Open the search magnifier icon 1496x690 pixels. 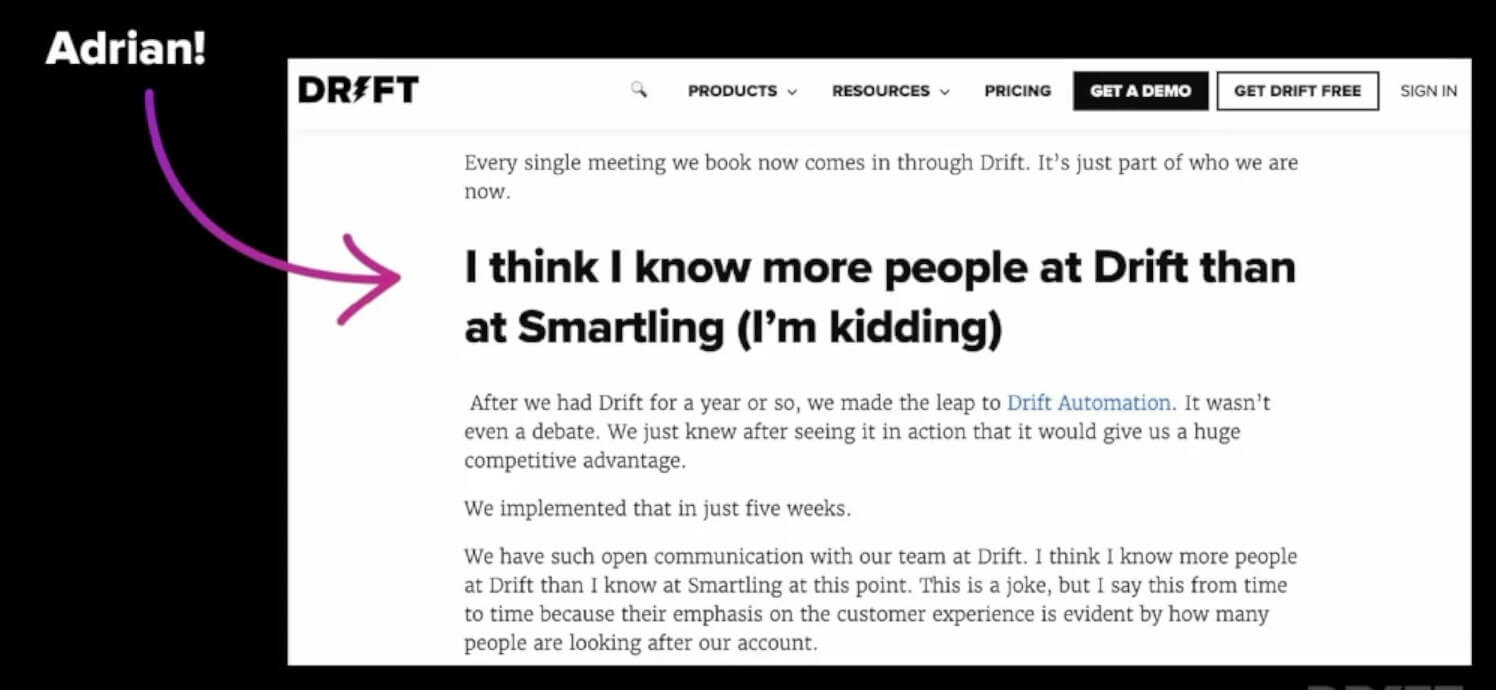(636, 90)
